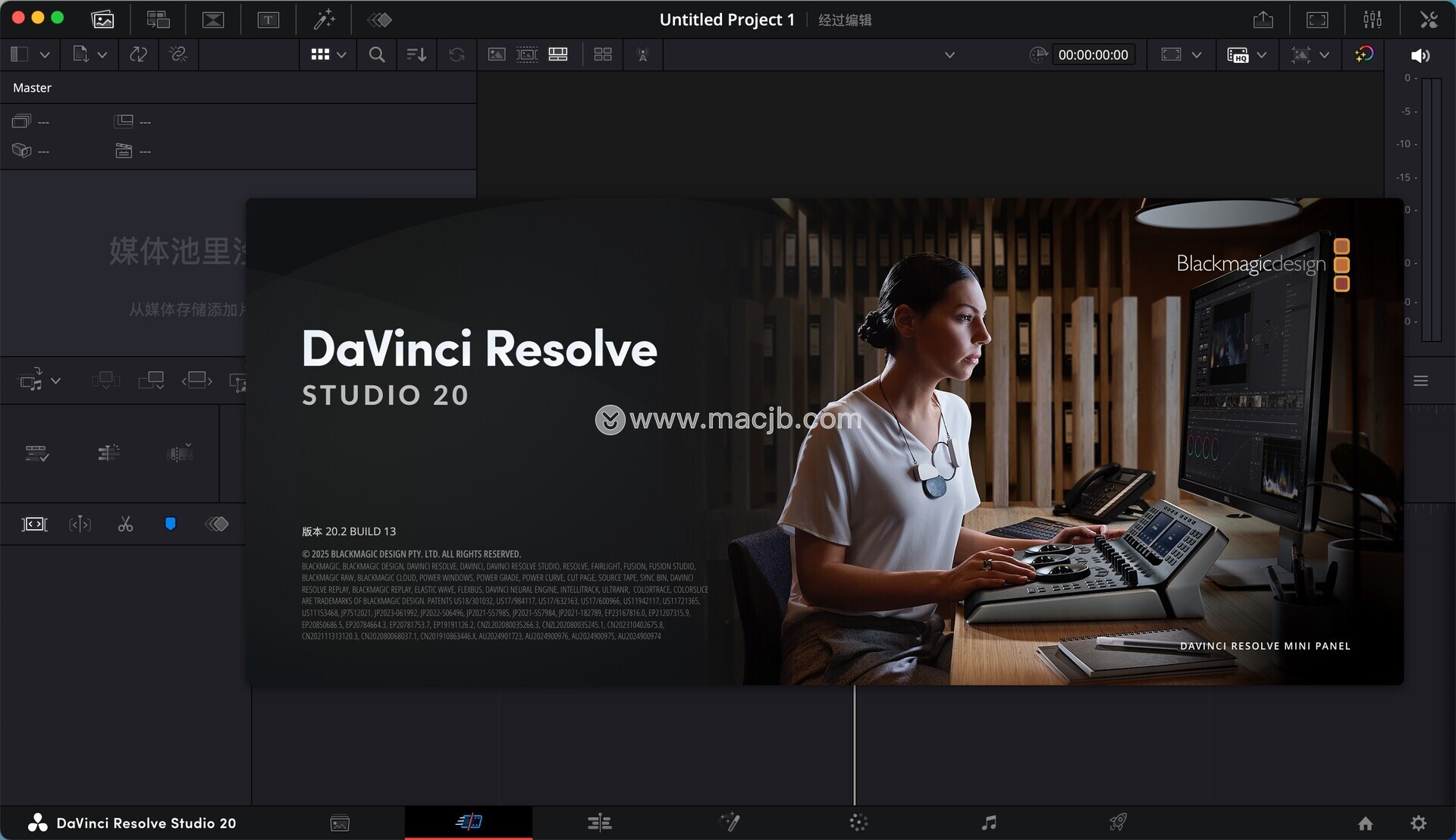
Task: Switch to the Deliver rocket tab
Action: pos(1118,823)
